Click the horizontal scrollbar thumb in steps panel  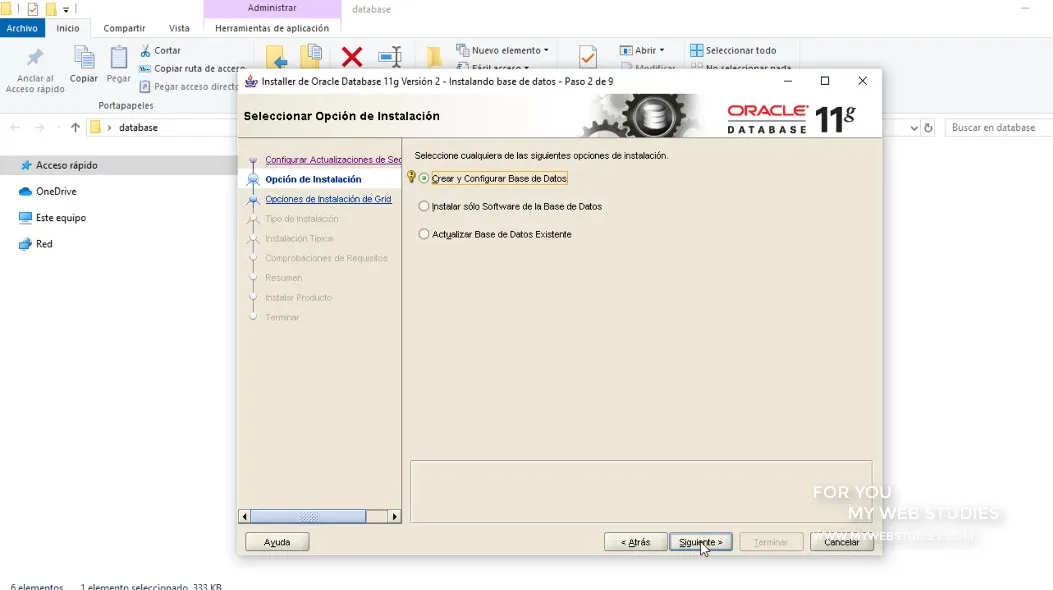pos(308,516)
